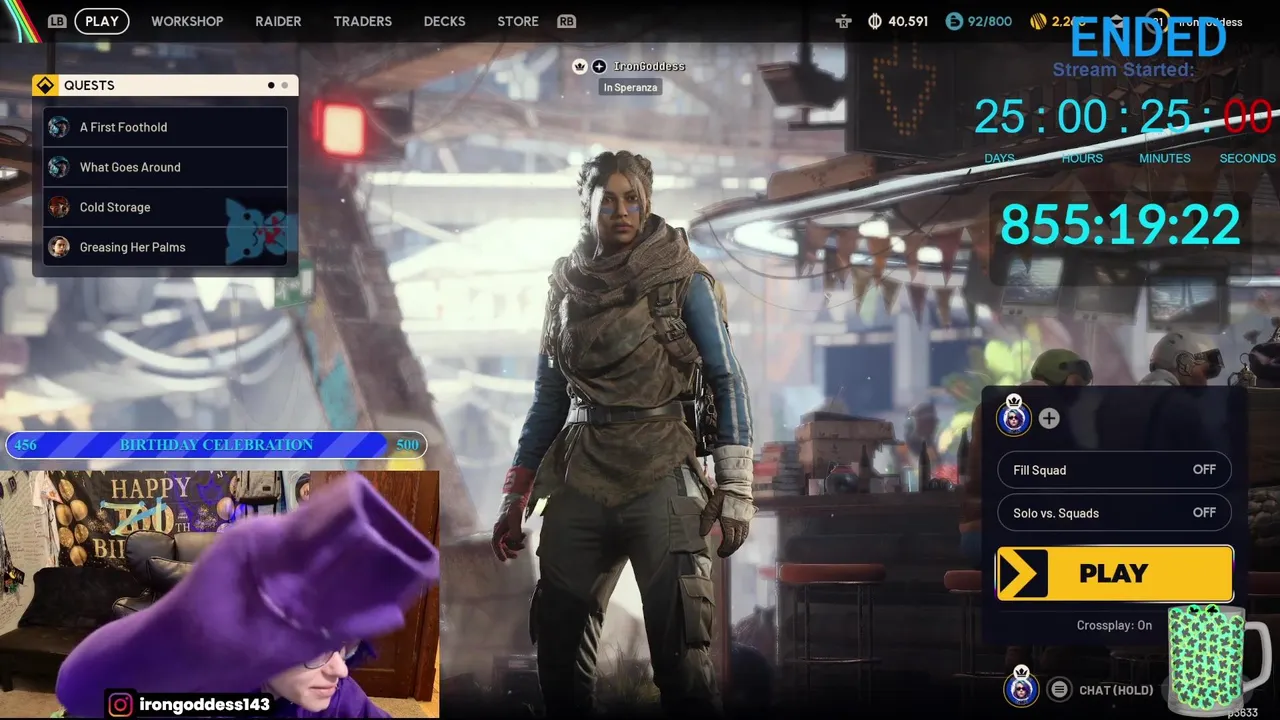Click the player avatar beside the chat icon
The image size is (1280, 720).
1021,686
